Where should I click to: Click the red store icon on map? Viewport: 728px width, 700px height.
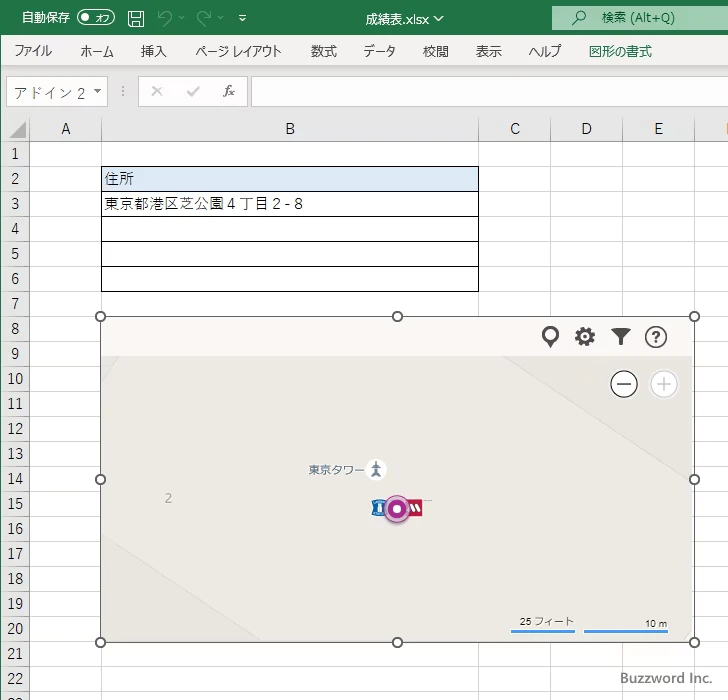(415, 508)
